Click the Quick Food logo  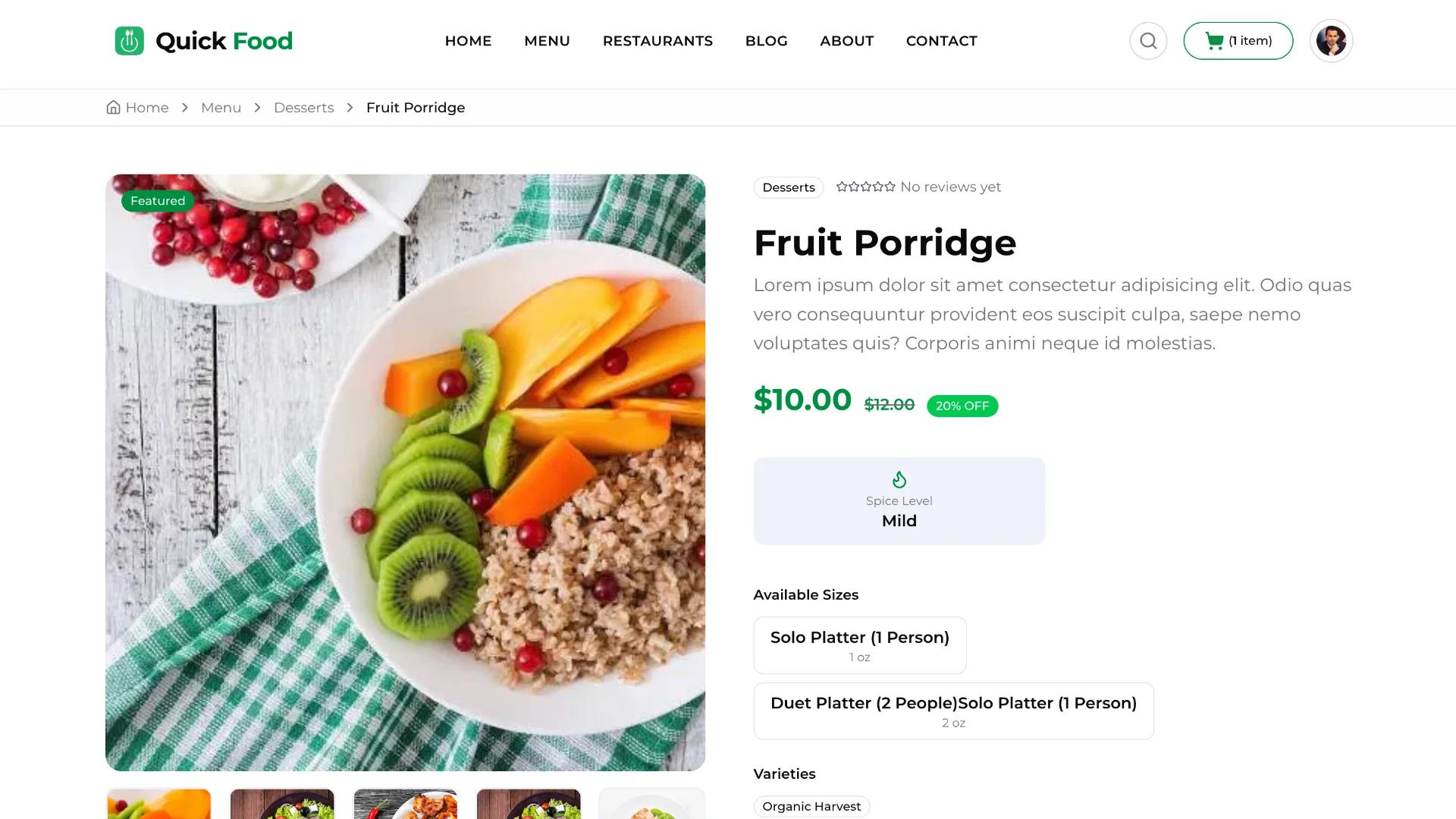click(202, 41)
